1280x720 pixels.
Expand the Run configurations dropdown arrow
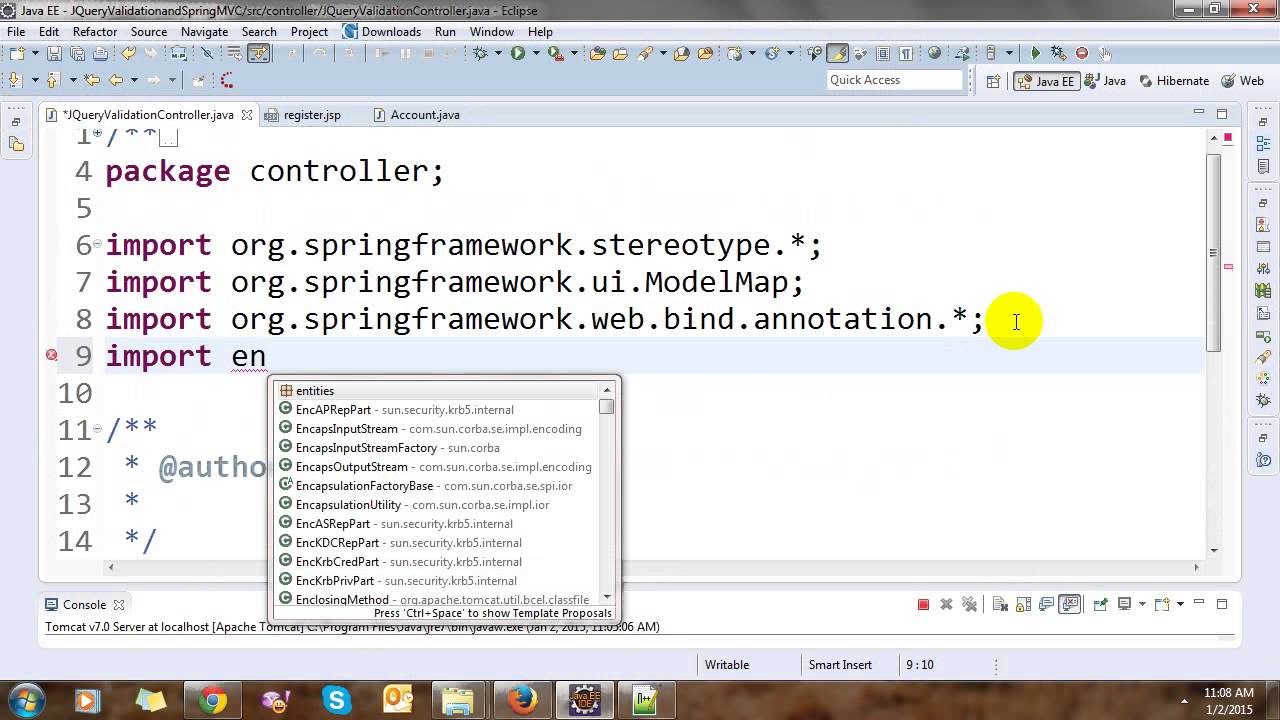click(535, 54)
